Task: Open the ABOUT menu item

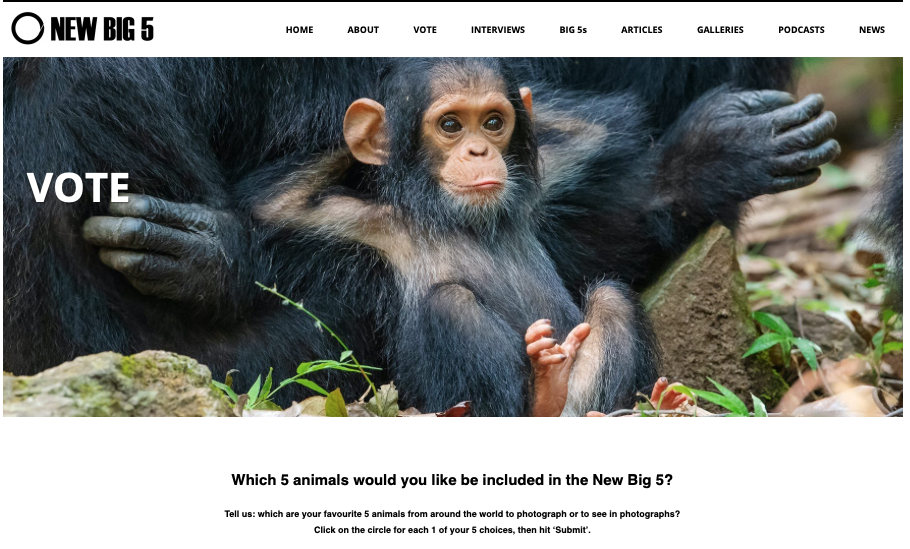Action: tap(363, 30)
